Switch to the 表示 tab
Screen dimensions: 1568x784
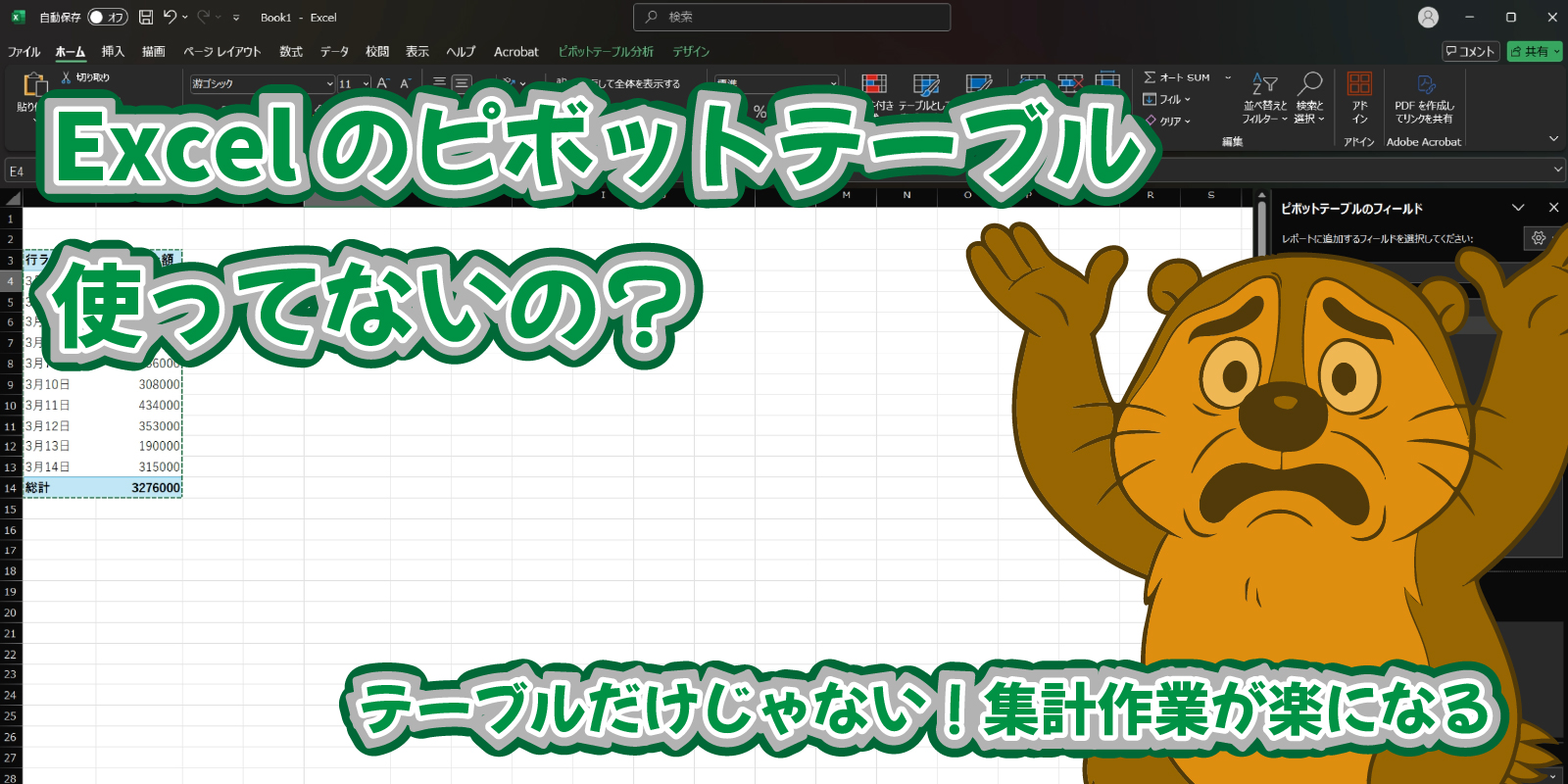coord(417,52)
